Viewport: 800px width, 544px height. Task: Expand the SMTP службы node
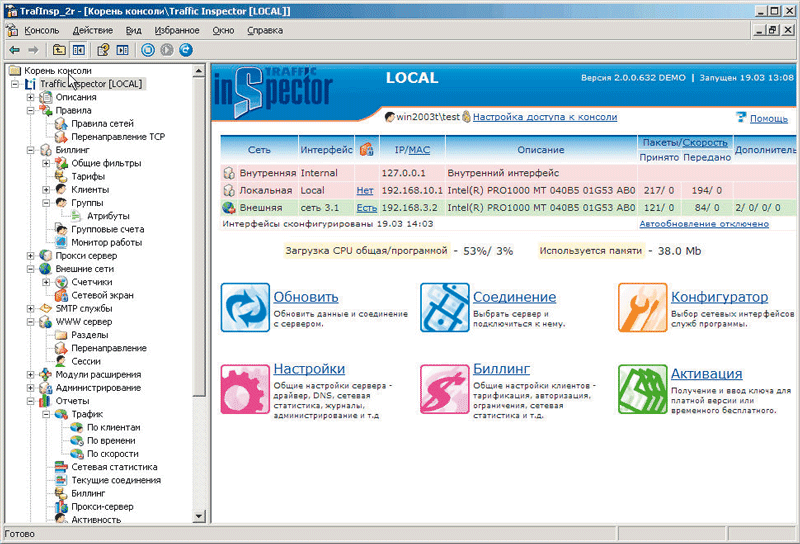point(31,308)
